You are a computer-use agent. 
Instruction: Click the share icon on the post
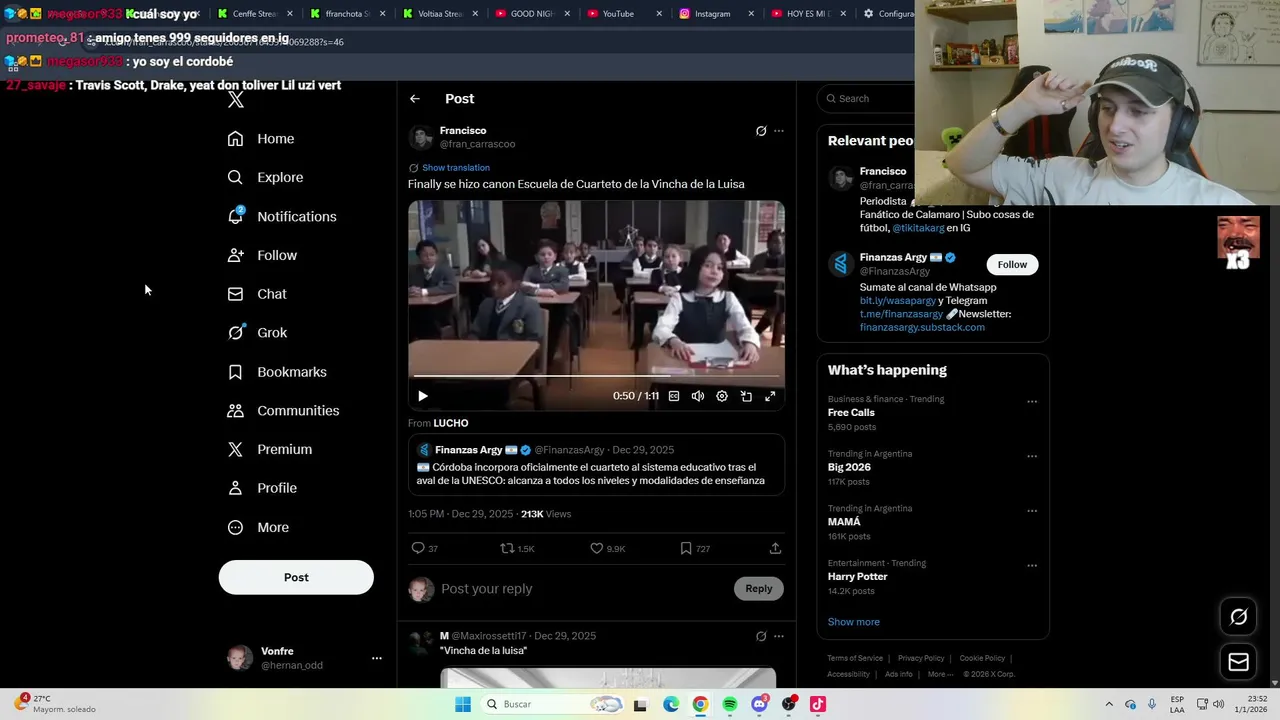775,548
